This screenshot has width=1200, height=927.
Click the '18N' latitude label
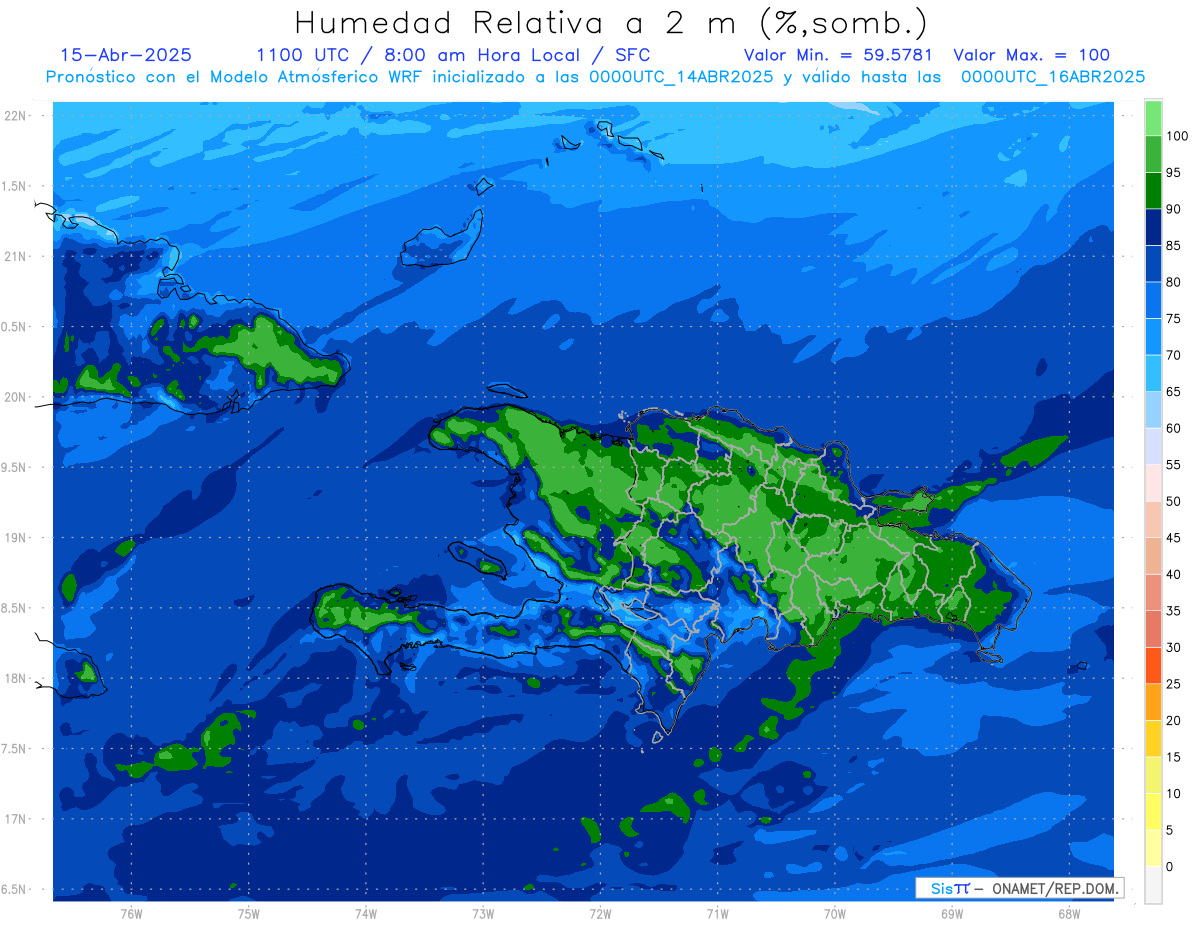pos(16,678)
